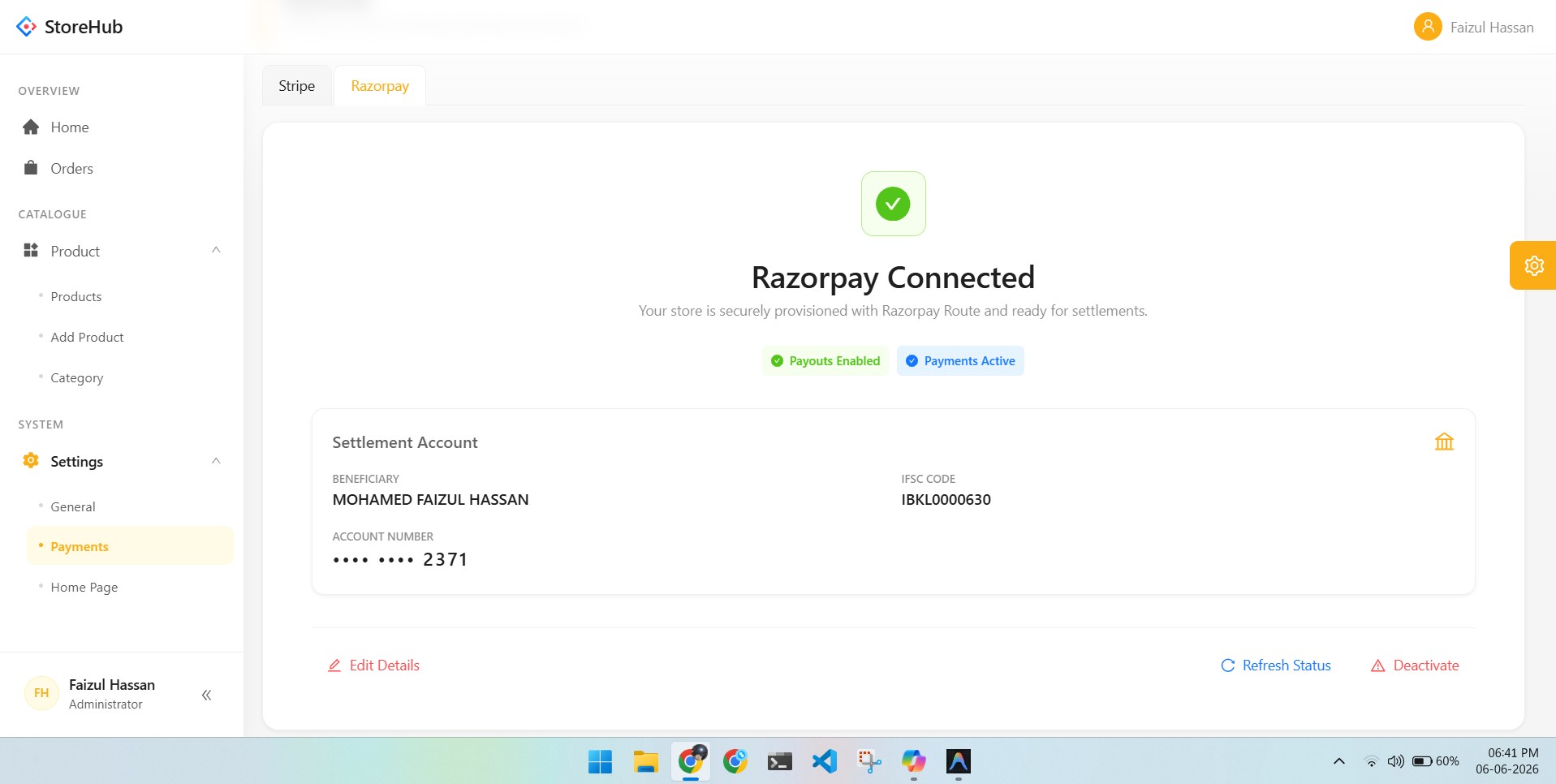Select the Razorpay tab
This screenshot has height=784, width=1556.
coord(380,86)
